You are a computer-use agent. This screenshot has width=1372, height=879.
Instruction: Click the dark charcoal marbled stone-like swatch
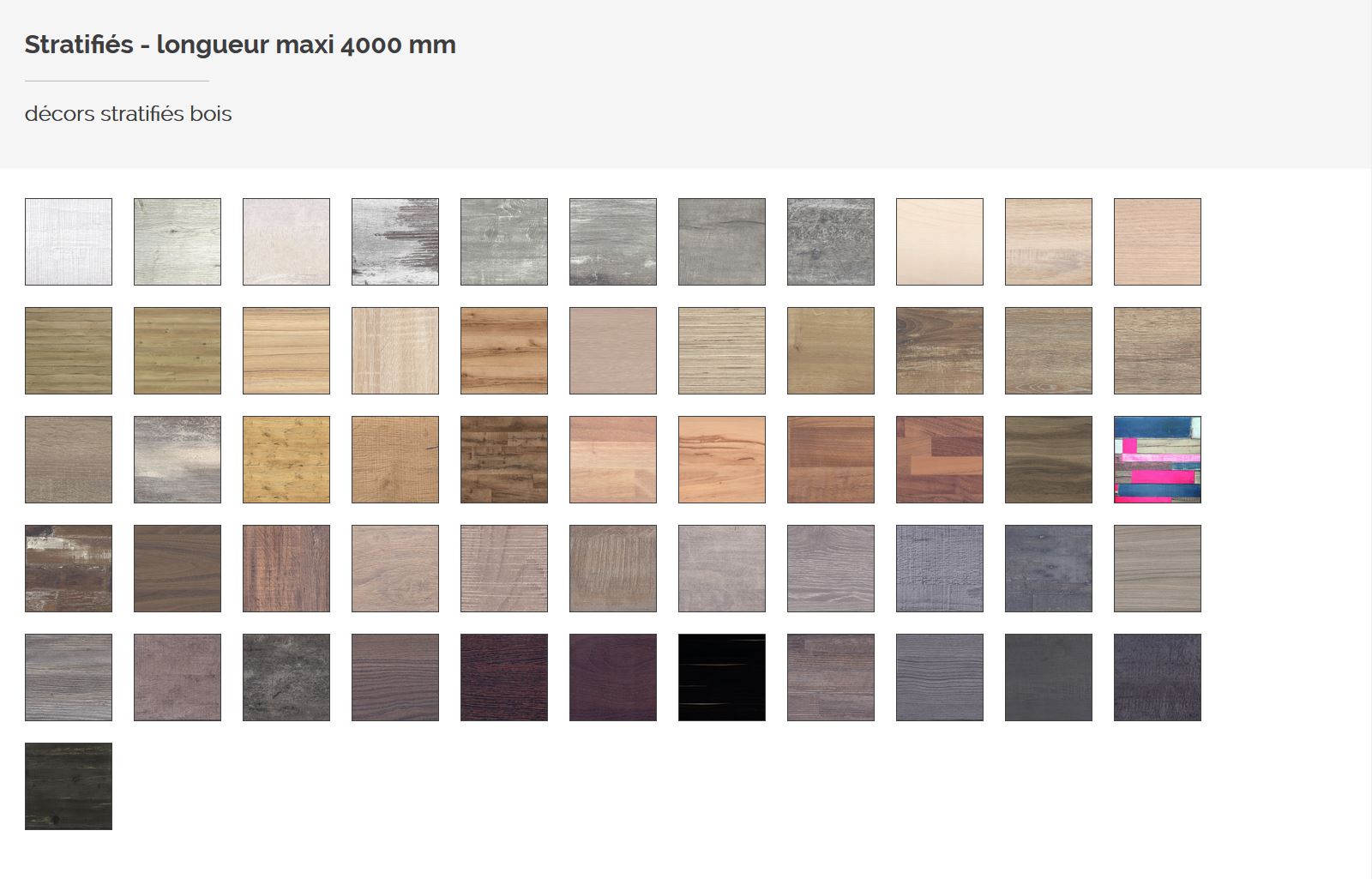286,677
